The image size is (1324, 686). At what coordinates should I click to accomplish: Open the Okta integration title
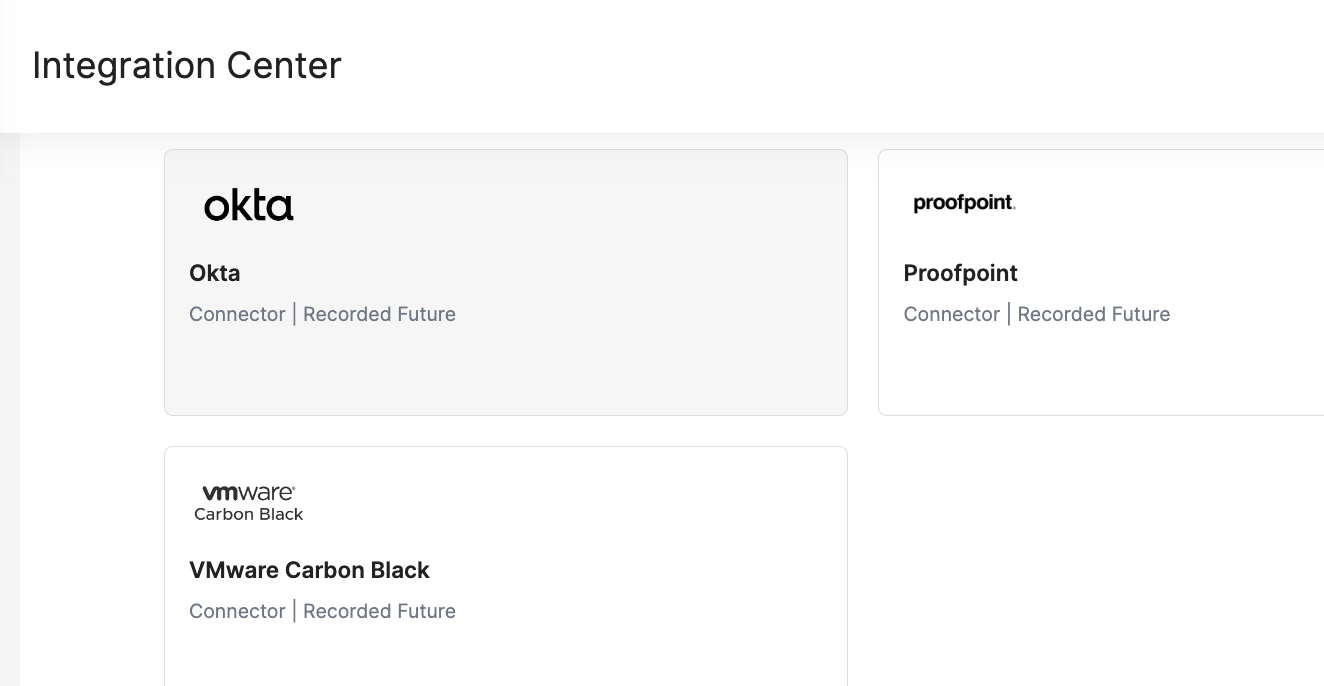click(x=215, y=273)
